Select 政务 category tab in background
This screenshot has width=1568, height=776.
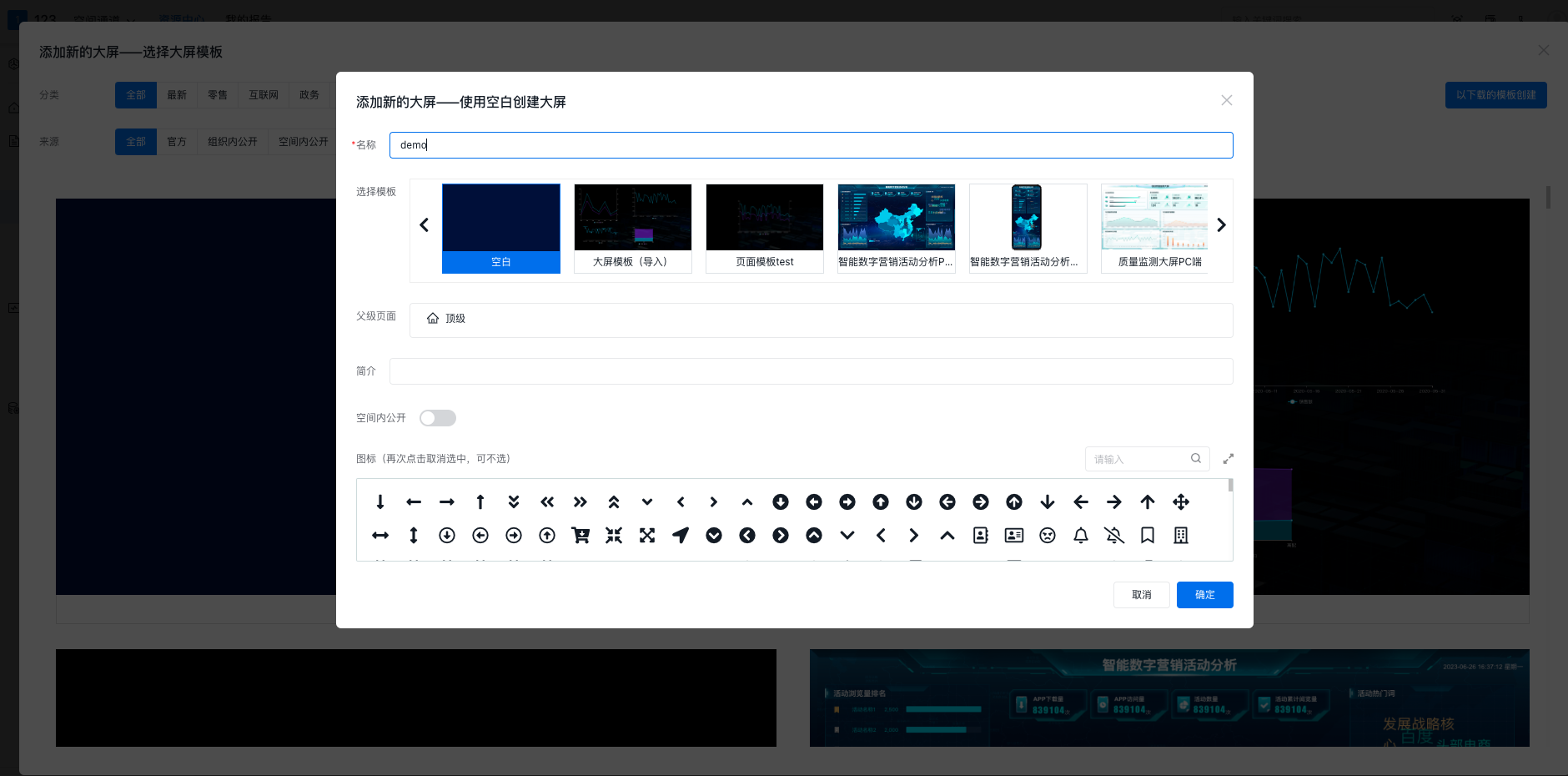click(309, 95)
